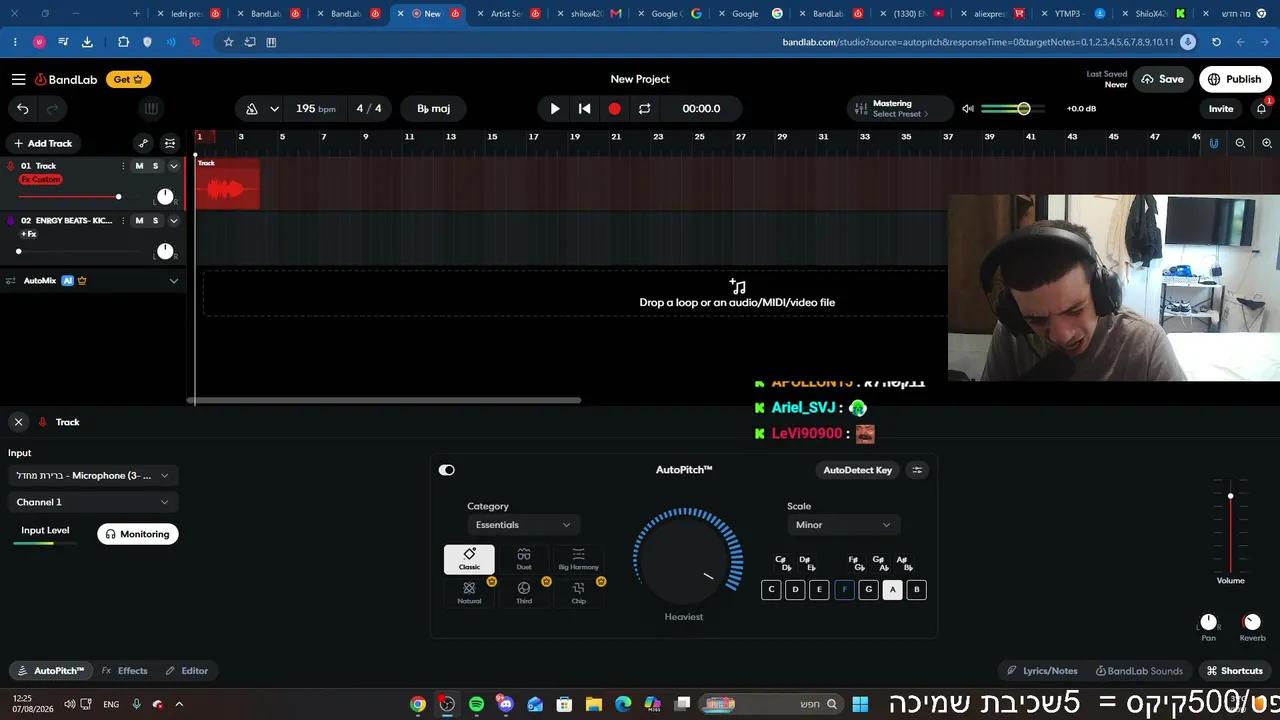1280x720 pixels.
Task: Open the Chrome downloads icon
Action: [87, 42]
